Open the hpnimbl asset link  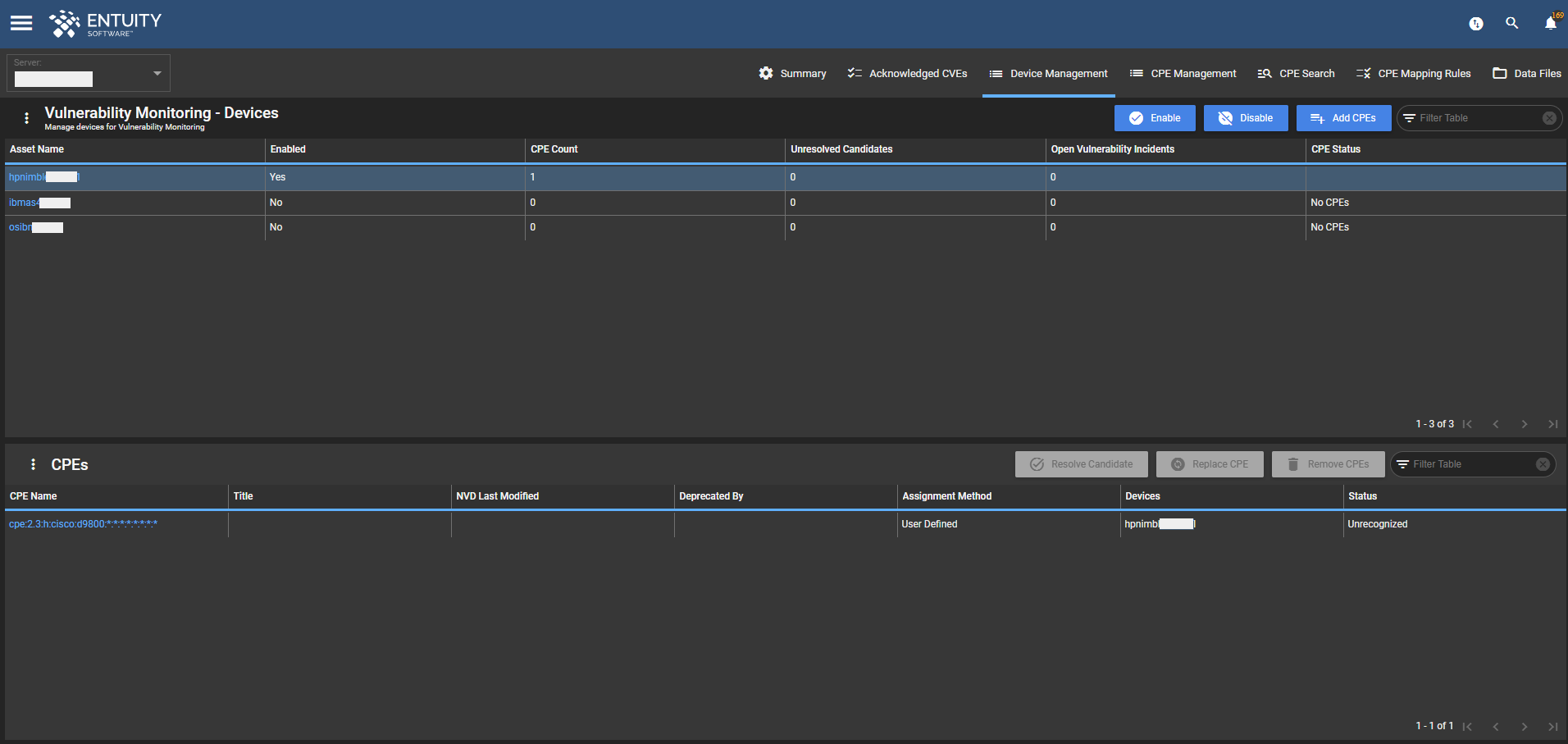[x=44, y=177]
